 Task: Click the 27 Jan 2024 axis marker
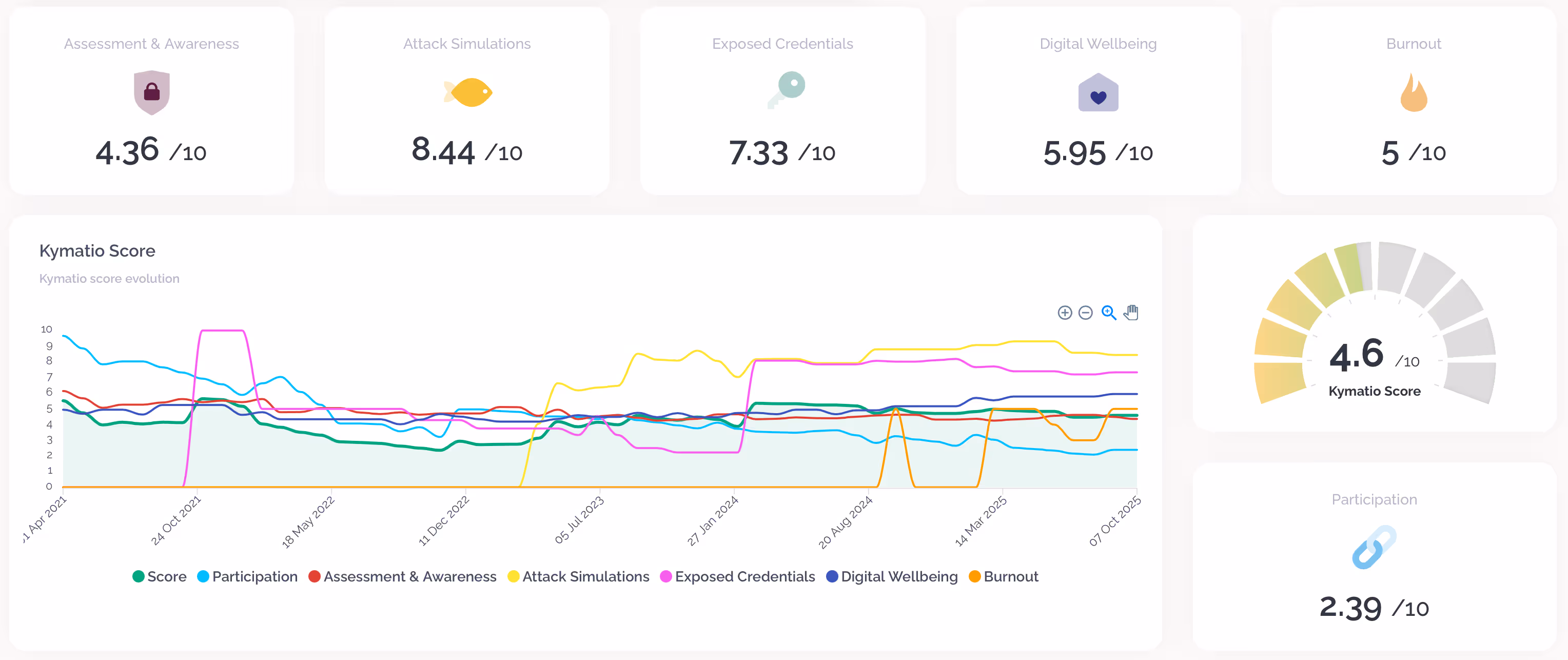click(x=713, y=520)
